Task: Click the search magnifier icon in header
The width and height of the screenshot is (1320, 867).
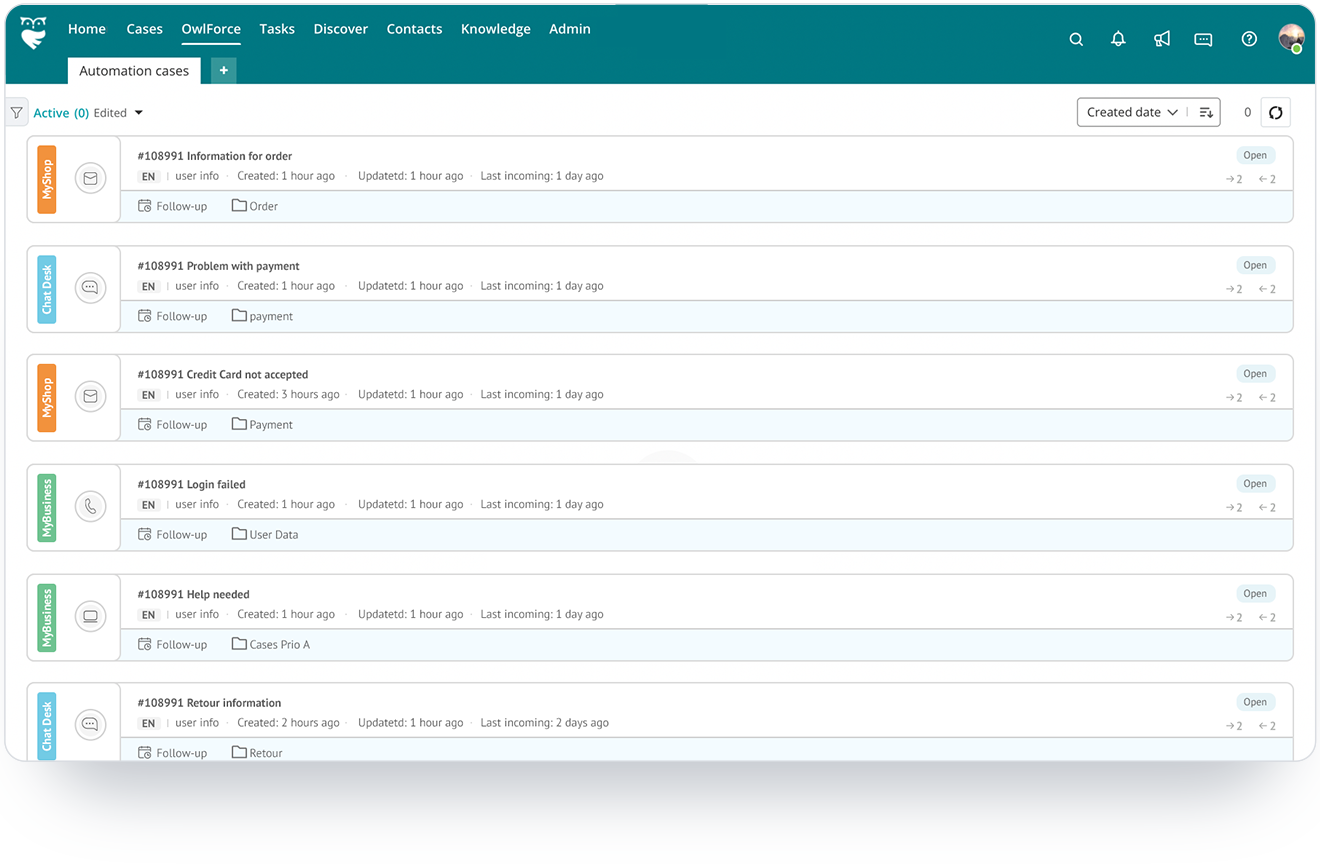Action: (x=1076, y=40)
